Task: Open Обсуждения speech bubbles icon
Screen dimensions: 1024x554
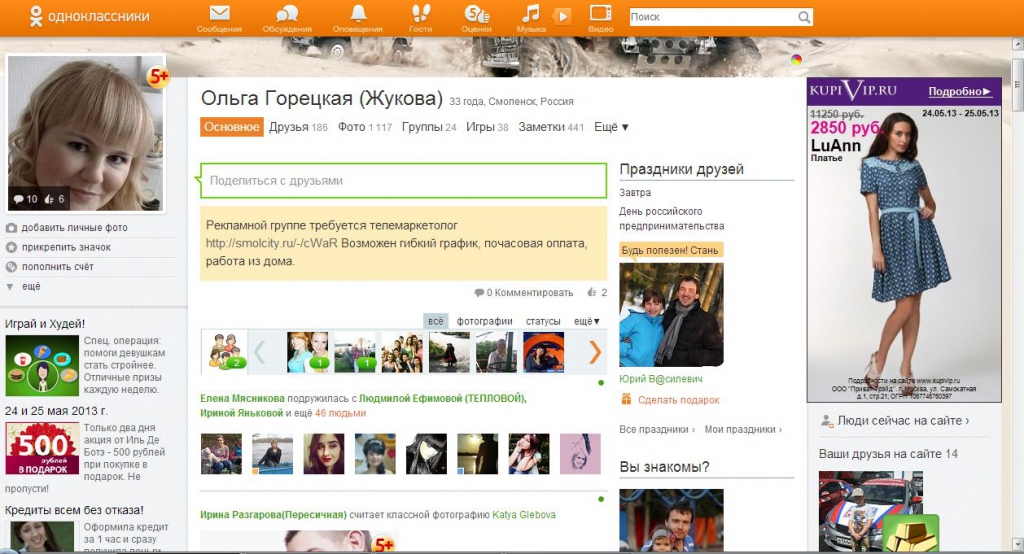Action: pos(287,13)
